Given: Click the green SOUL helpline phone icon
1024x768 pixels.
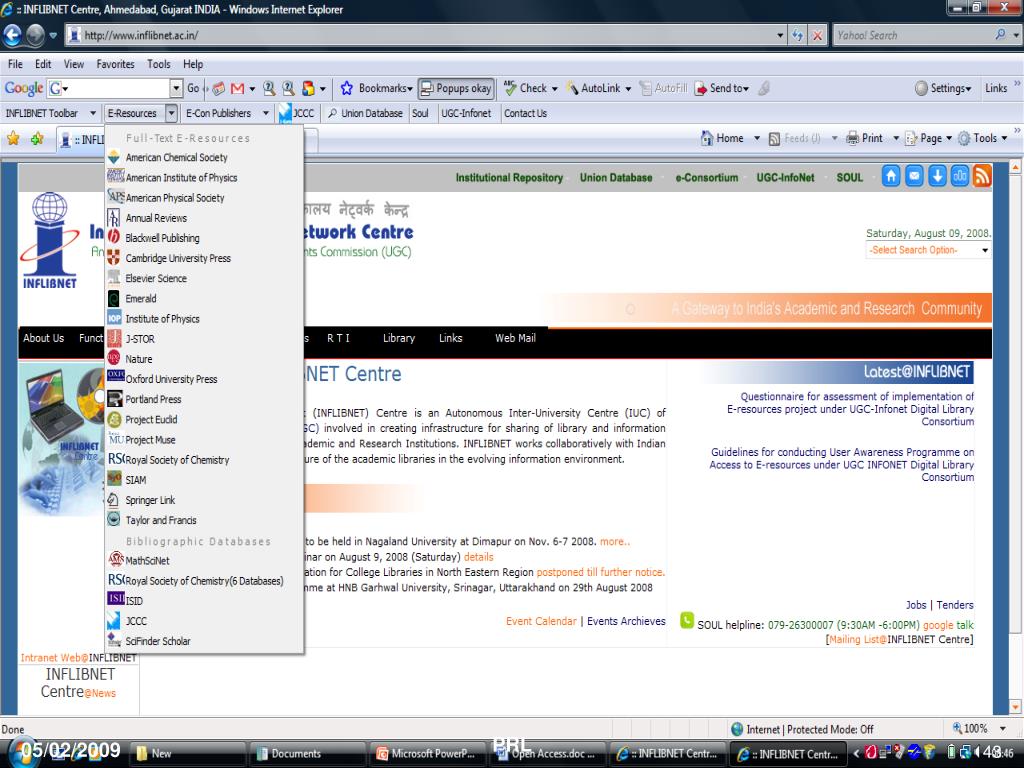Looking at the screenshot, I should (x=687, y=620).
